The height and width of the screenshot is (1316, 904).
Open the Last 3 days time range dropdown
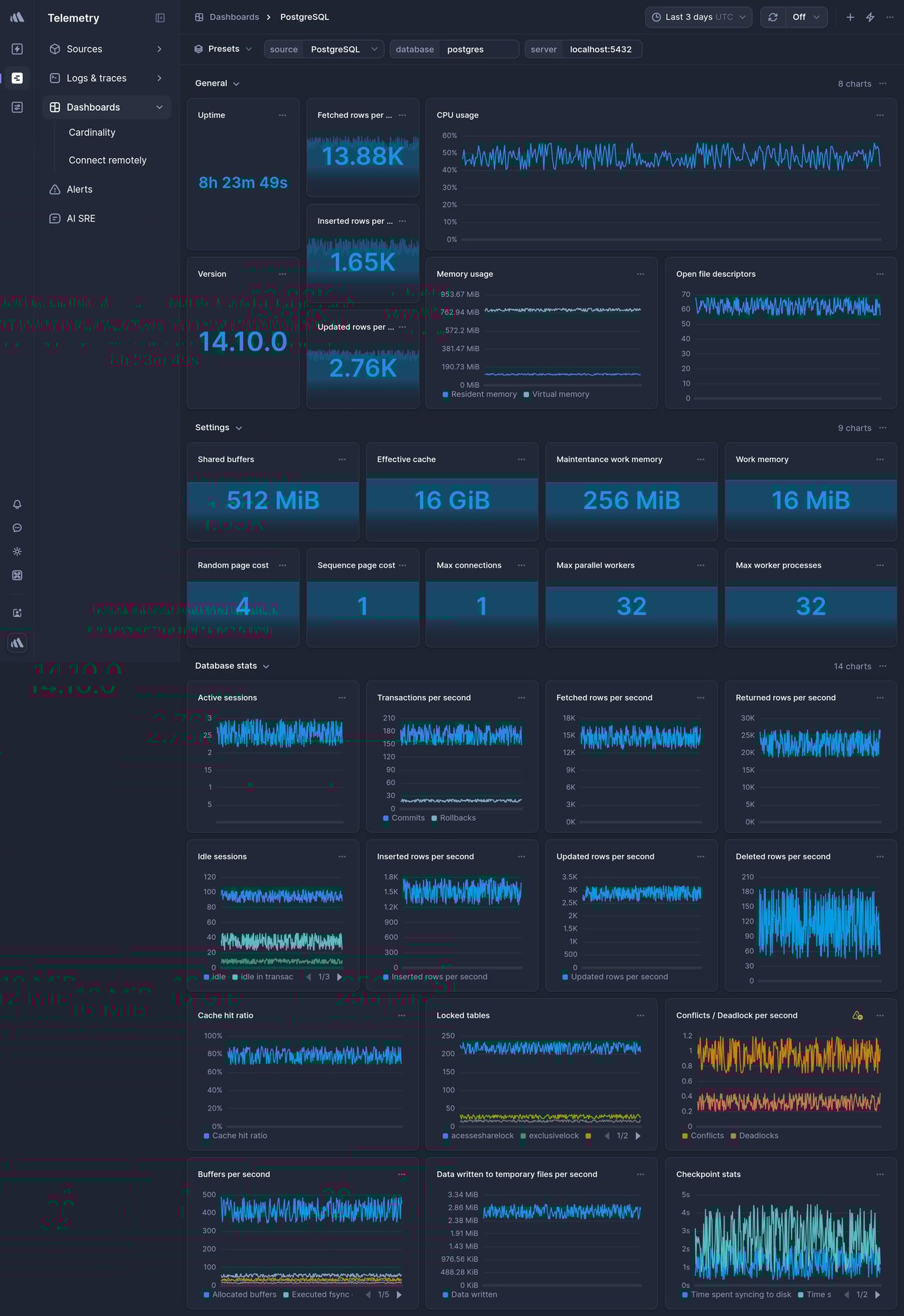pyautogui.click(x=699, y=17)
